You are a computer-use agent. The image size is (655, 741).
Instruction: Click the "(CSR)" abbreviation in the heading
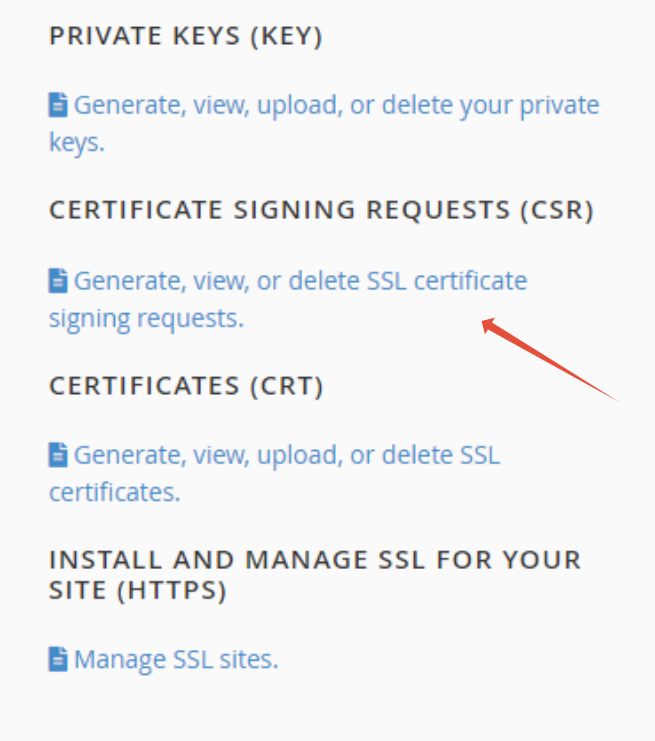tap(557, 210)
